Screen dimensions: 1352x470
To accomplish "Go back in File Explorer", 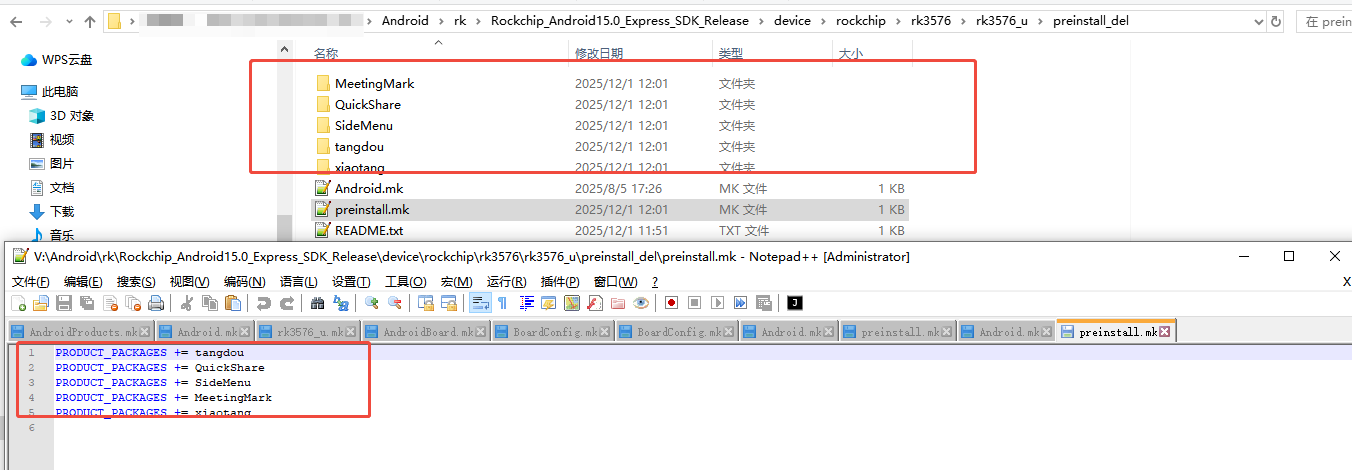I will [x=17, y=21].
